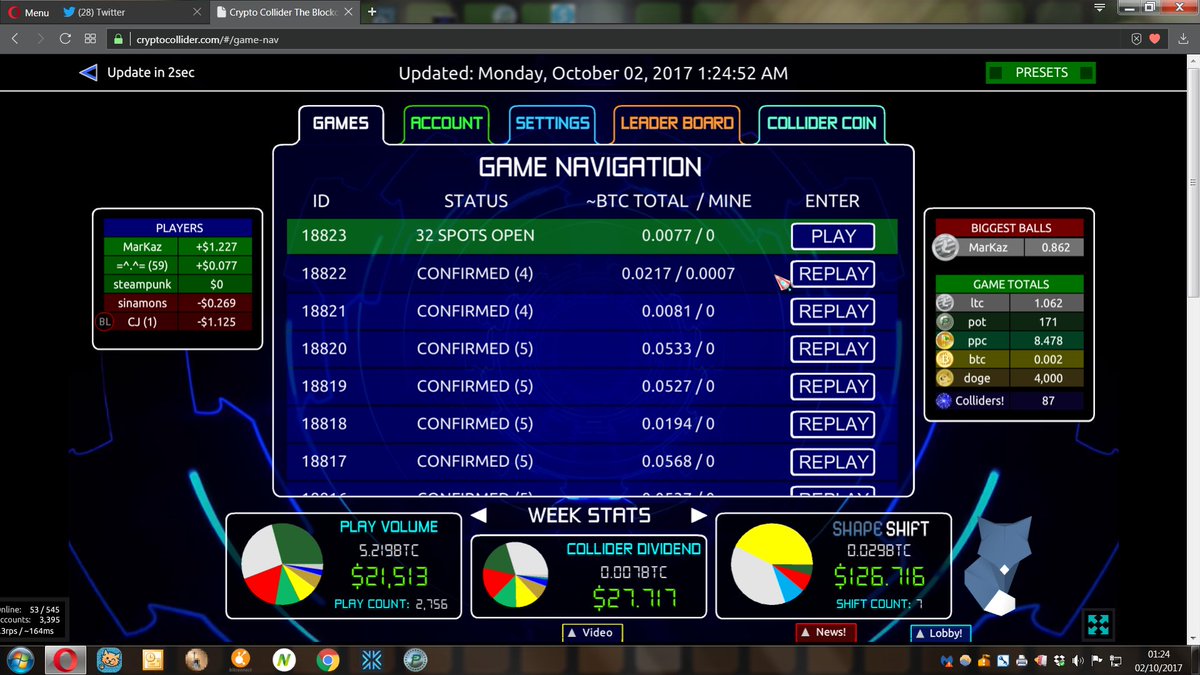Click the volume speaker icon in system tray

tap(1076, 661)
